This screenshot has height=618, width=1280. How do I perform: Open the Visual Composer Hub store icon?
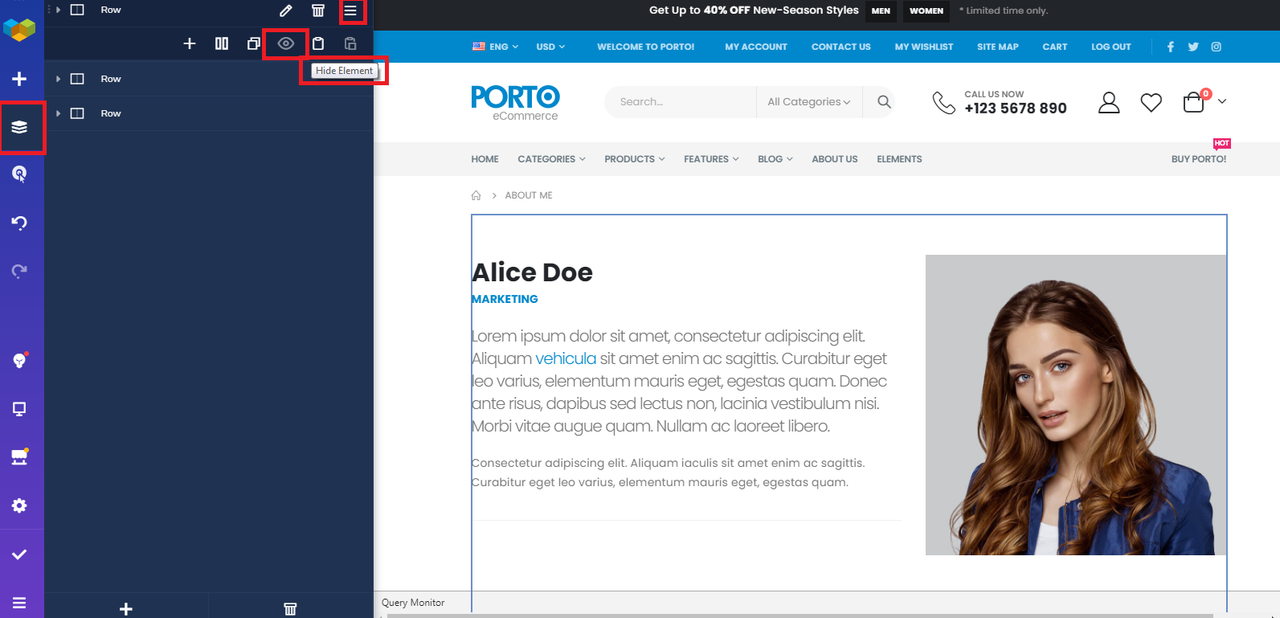coord(19,457)
